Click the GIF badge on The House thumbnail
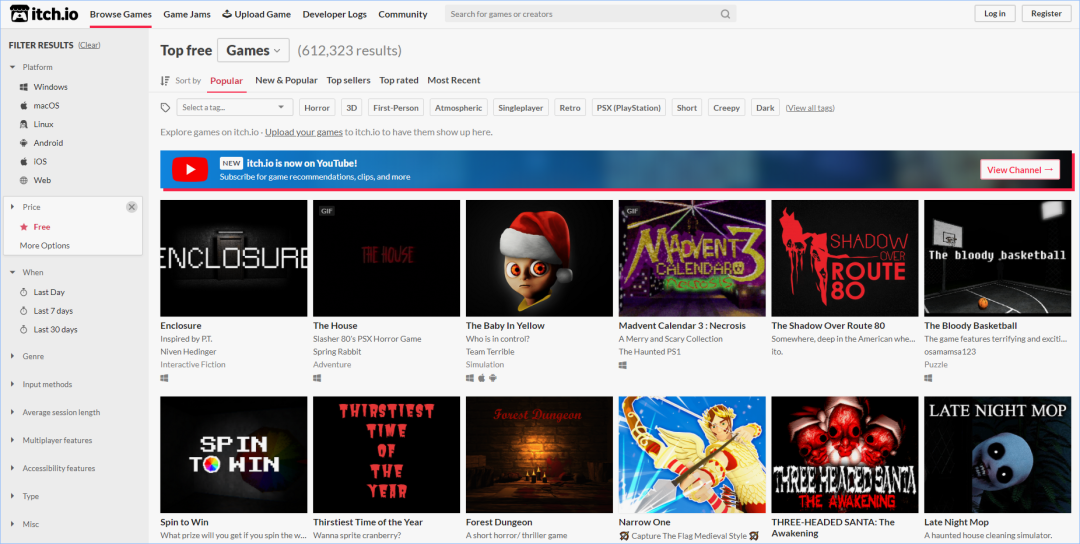 coord(326,211)
